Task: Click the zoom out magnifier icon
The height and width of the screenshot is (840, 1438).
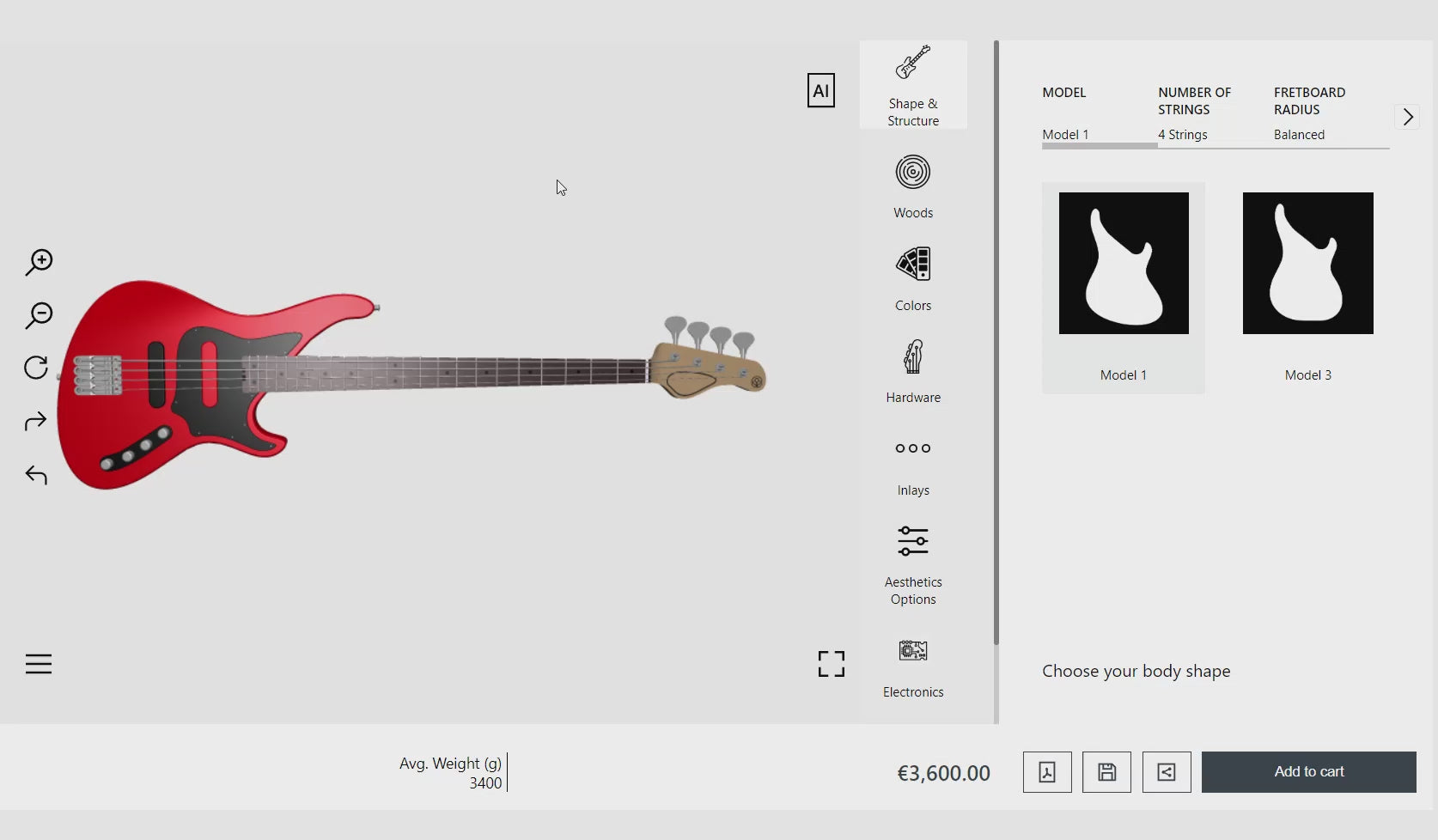Action: 39,315
